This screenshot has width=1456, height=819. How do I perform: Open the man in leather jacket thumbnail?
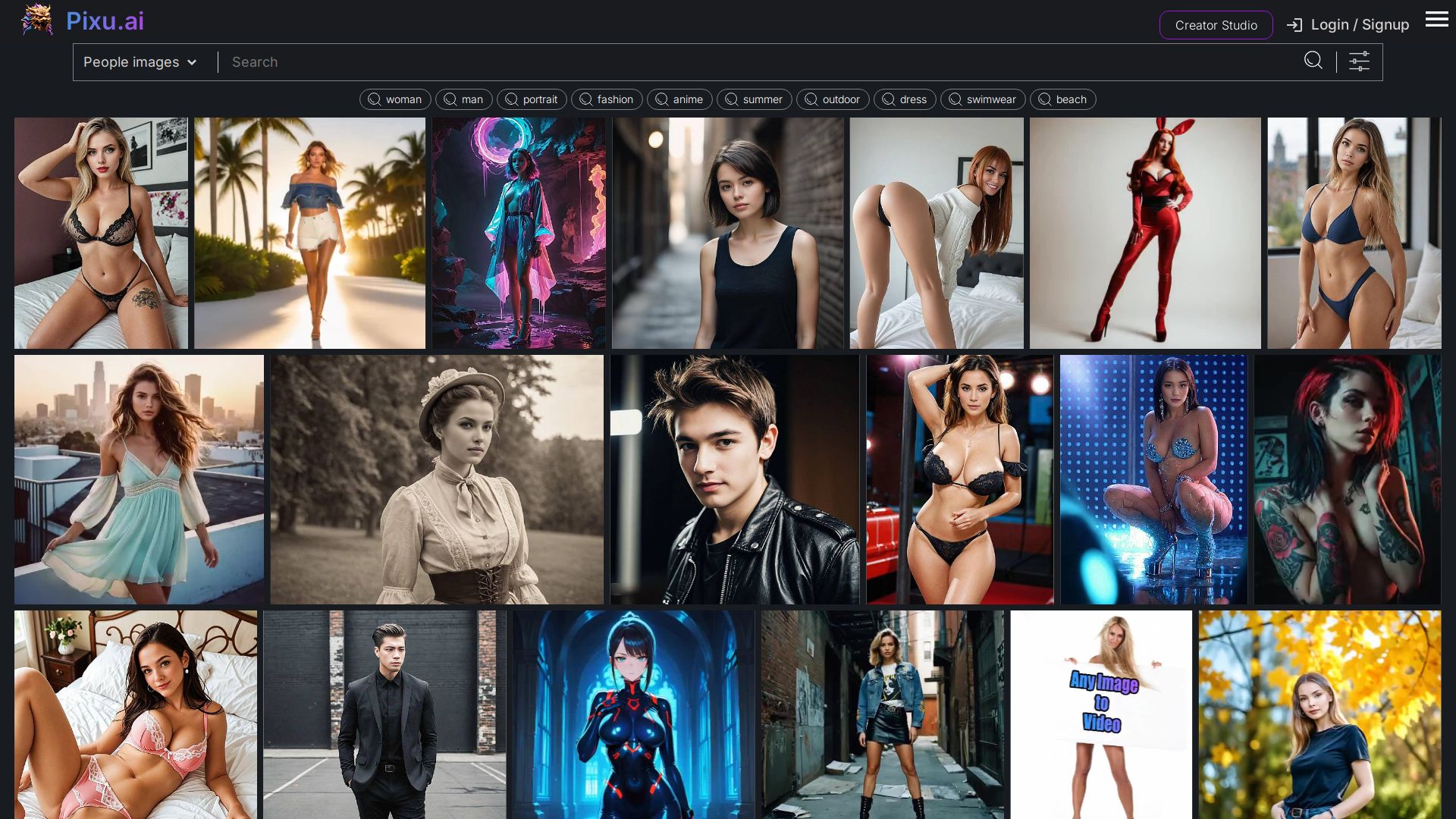coord(734,479)
